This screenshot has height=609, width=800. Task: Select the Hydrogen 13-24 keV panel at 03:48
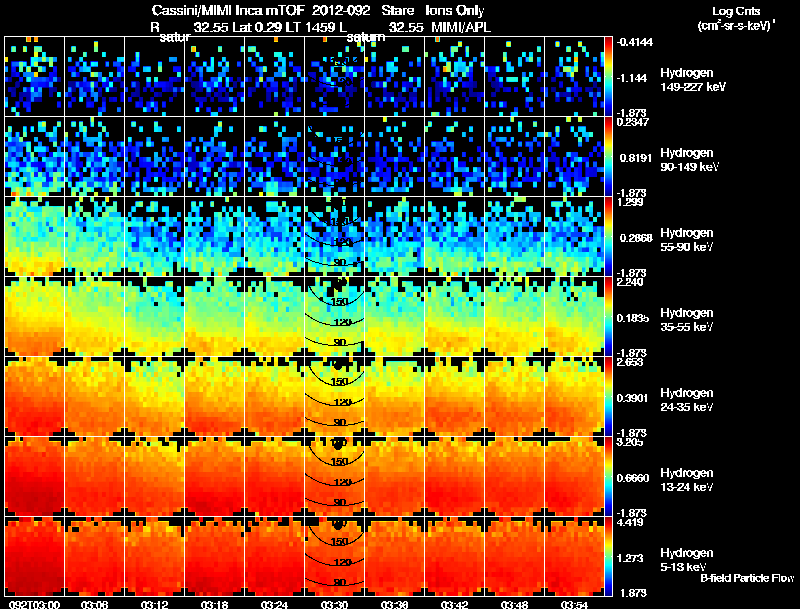click(515, 476)
